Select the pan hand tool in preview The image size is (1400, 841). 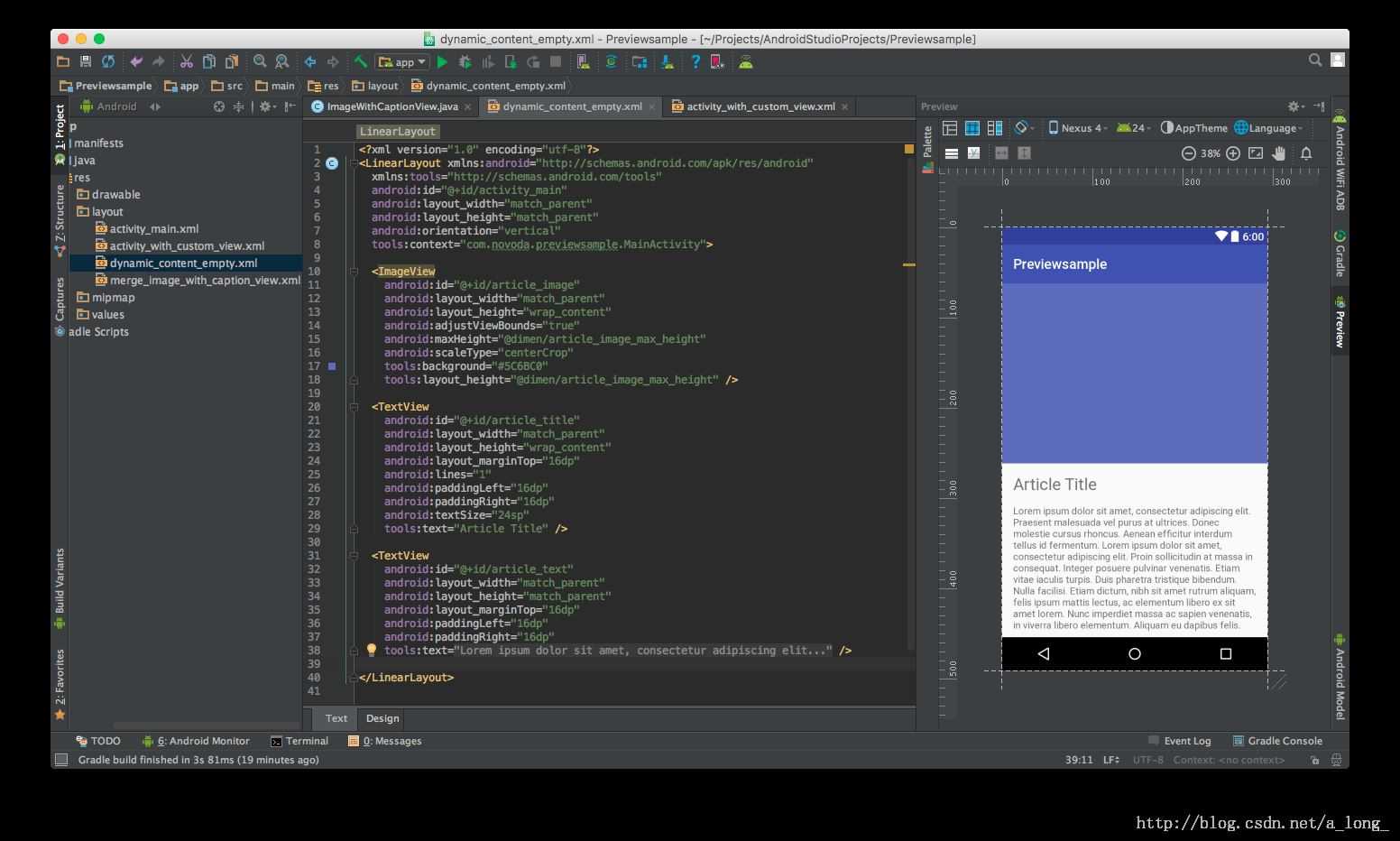pos(1279,153)
